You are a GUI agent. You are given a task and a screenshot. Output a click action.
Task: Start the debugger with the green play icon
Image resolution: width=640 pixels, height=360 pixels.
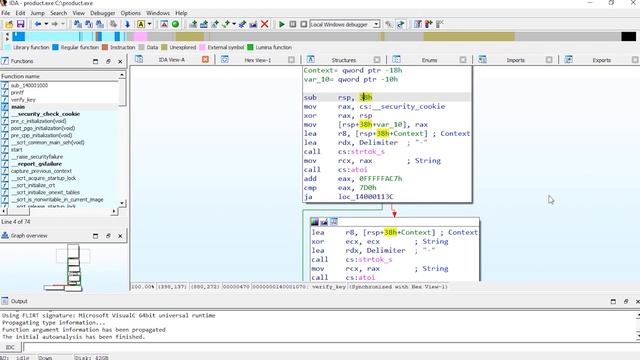(x=282, y=24)
